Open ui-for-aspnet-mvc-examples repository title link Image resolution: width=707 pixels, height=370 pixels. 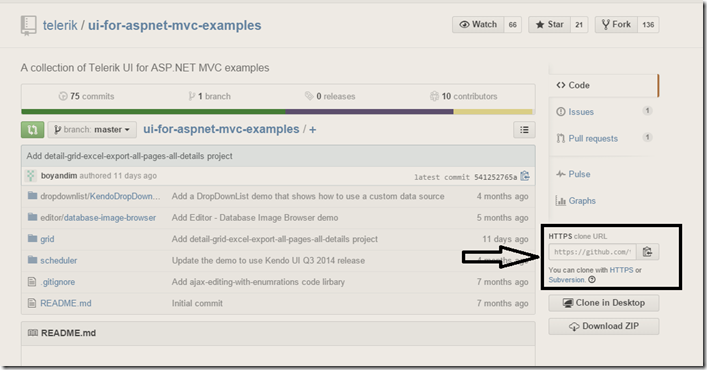click(174, 25)
